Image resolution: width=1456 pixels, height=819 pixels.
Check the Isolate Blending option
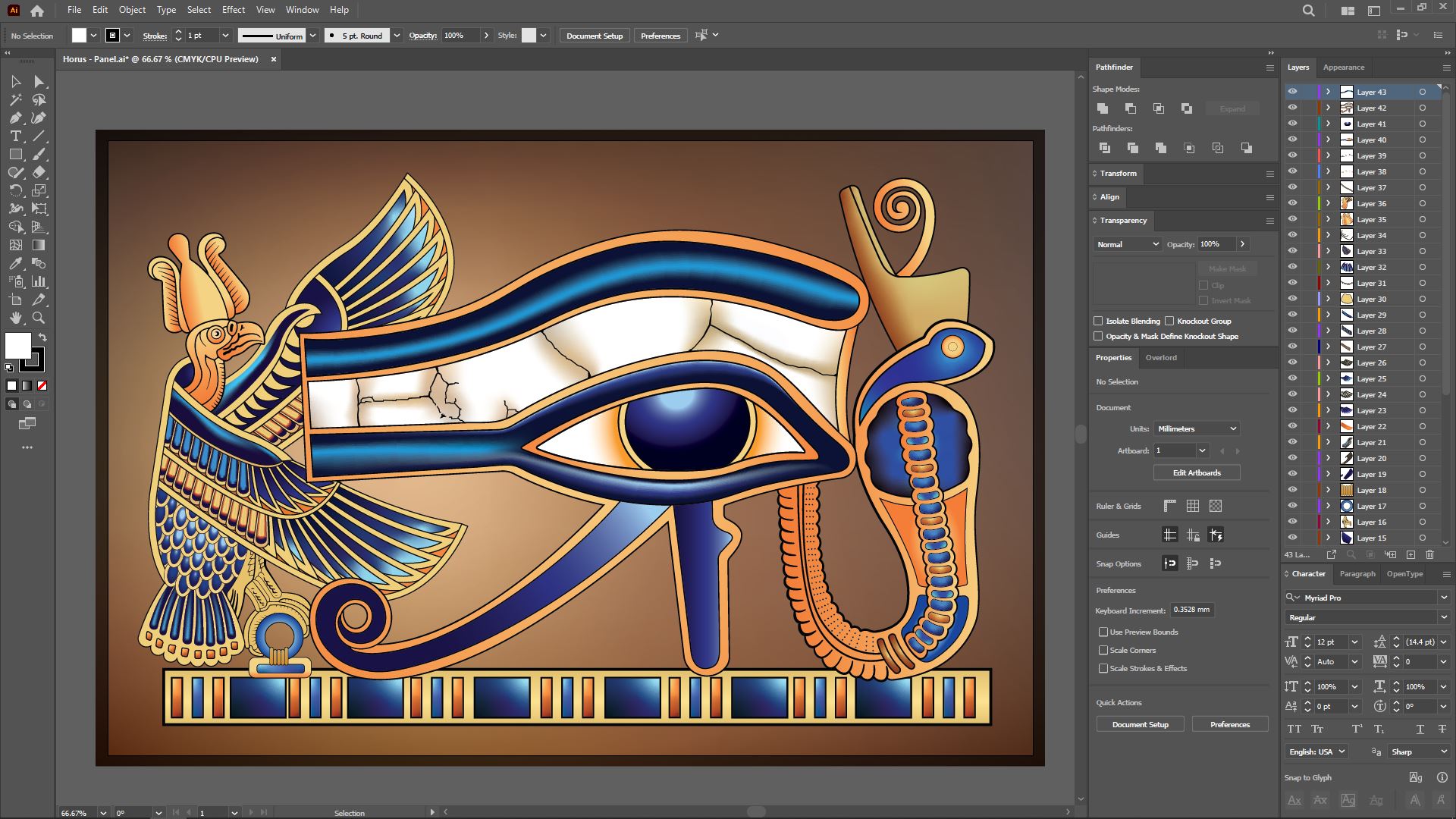pos(1098,321)
